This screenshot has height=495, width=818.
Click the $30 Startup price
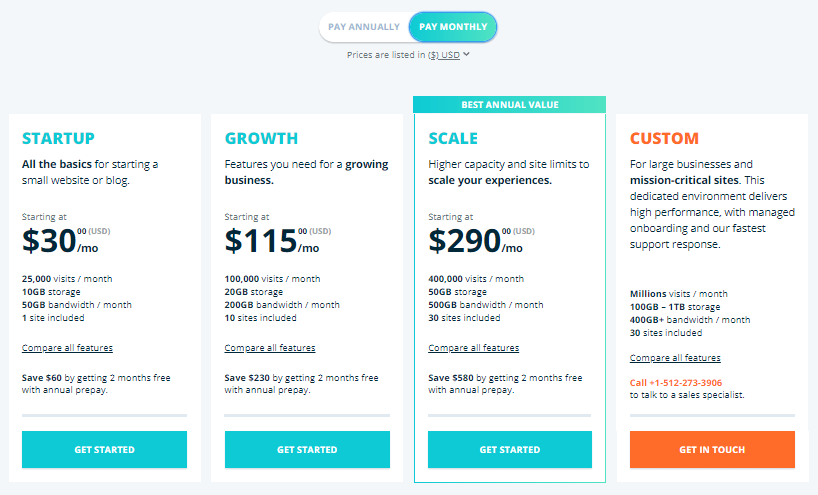pos(49,240)
